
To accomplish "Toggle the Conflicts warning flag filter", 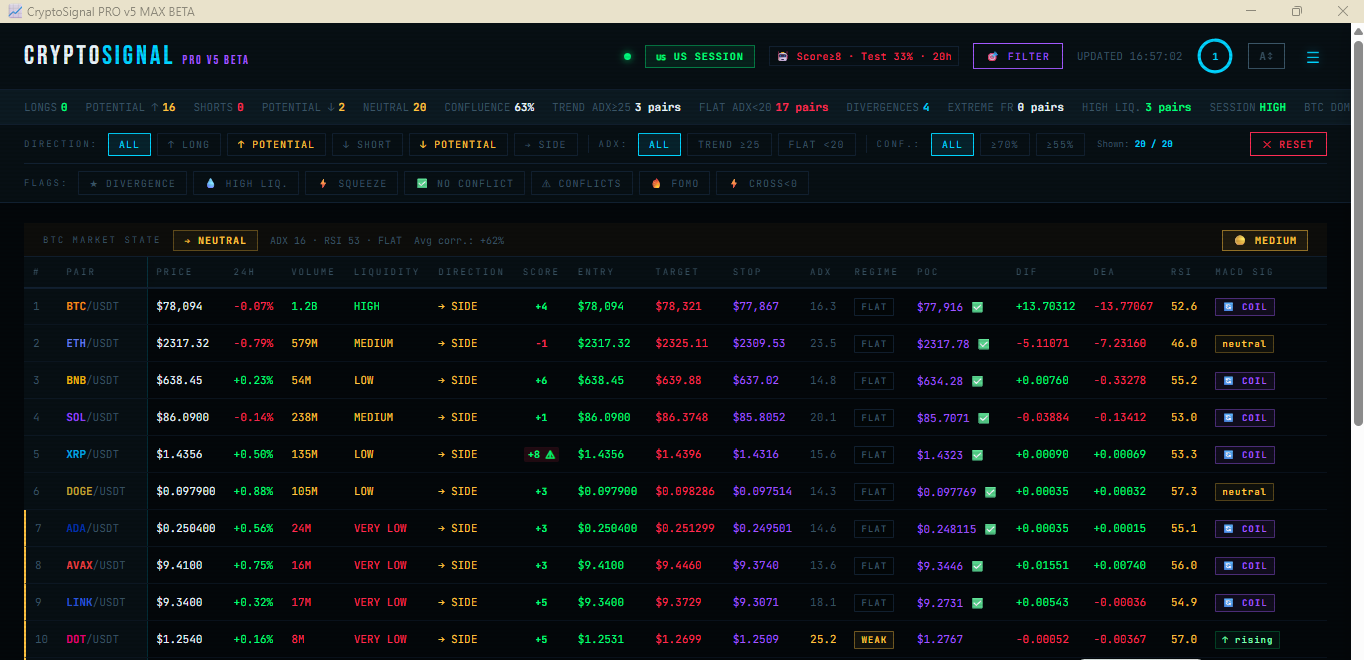I will tap(581, 183).
